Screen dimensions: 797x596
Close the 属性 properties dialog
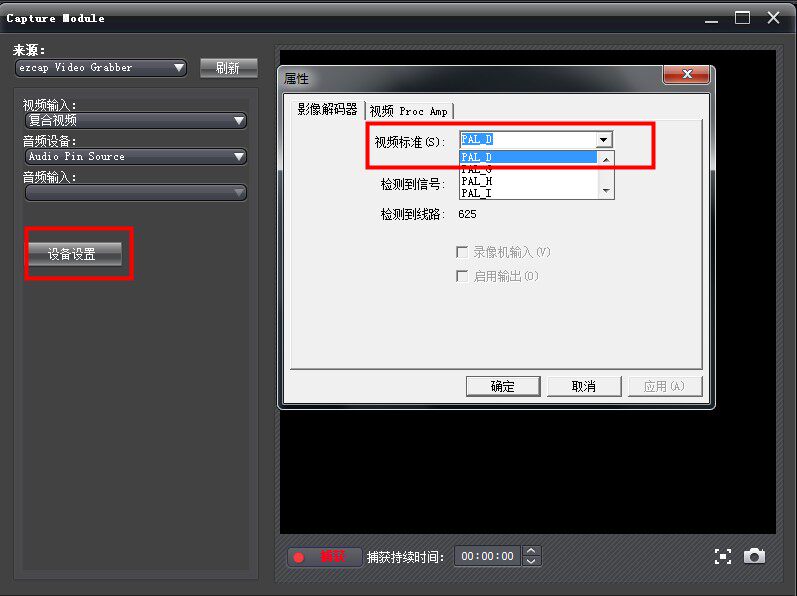click(686, 74)
